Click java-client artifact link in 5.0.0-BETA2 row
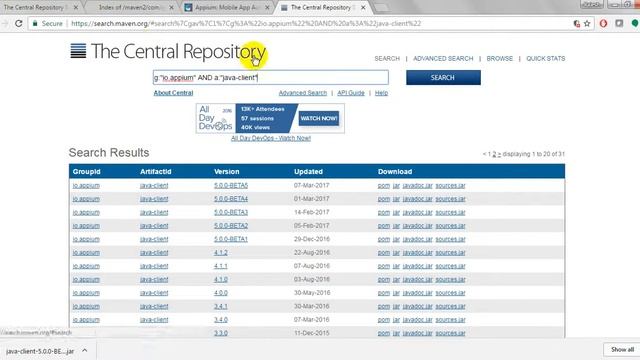This screenshot has height=360, width=640. click(154, 226)
